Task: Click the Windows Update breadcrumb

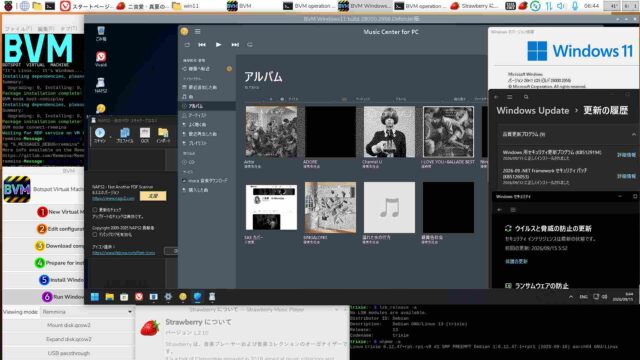Action: point(533,111)
